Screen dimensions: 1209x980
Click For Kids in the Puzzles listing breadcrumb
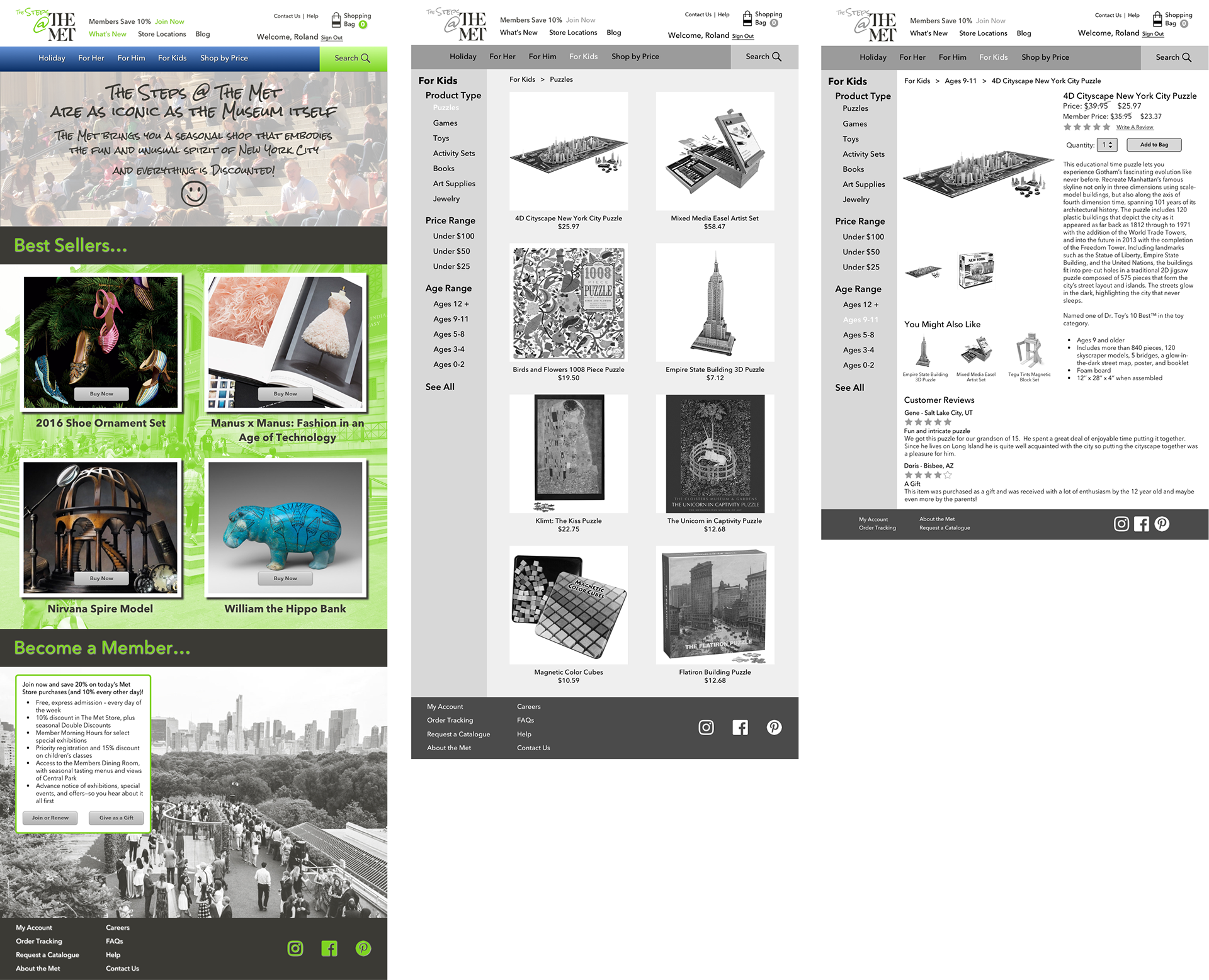(x=522, y=79)
